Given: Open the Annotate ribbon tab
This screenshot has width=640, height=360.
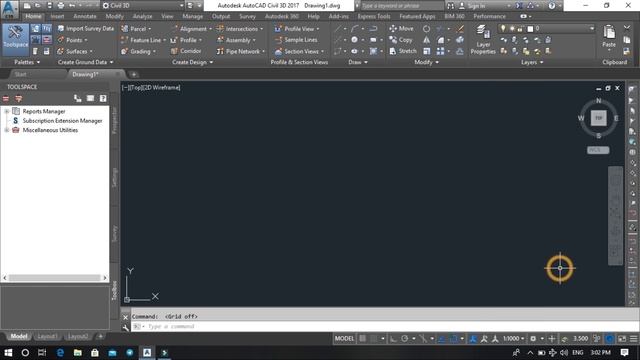Looking at the screenshot, I should tap(84, 16).
